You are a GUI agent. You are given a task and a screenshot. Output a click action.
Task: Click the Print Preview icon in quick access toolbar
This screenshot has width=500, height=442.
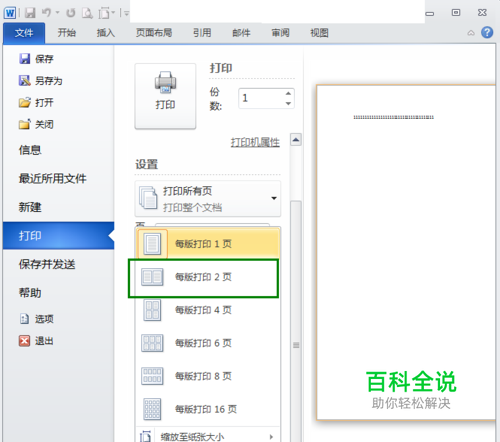[87, 13]
